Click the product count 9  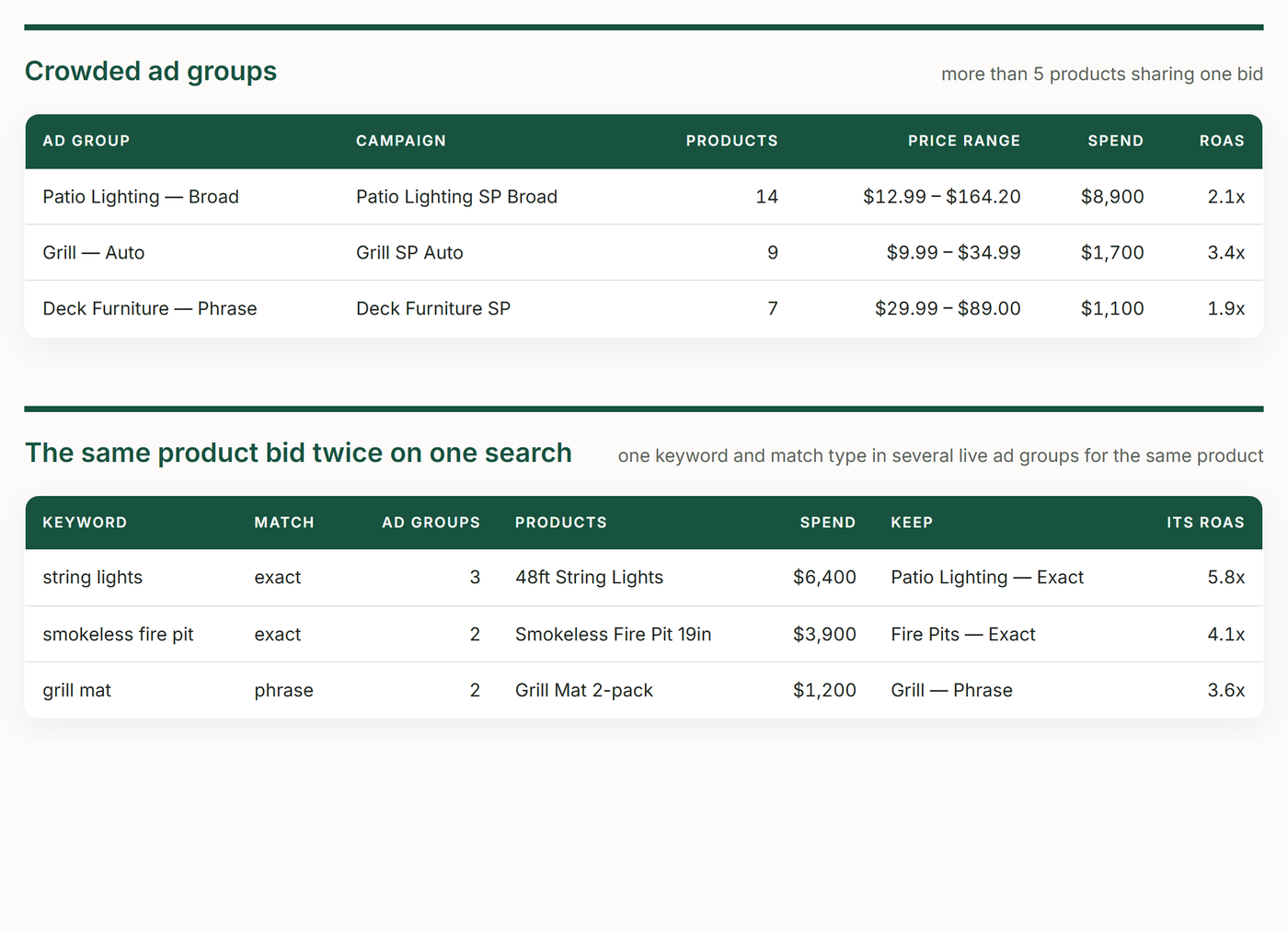(x=773, y=253)
